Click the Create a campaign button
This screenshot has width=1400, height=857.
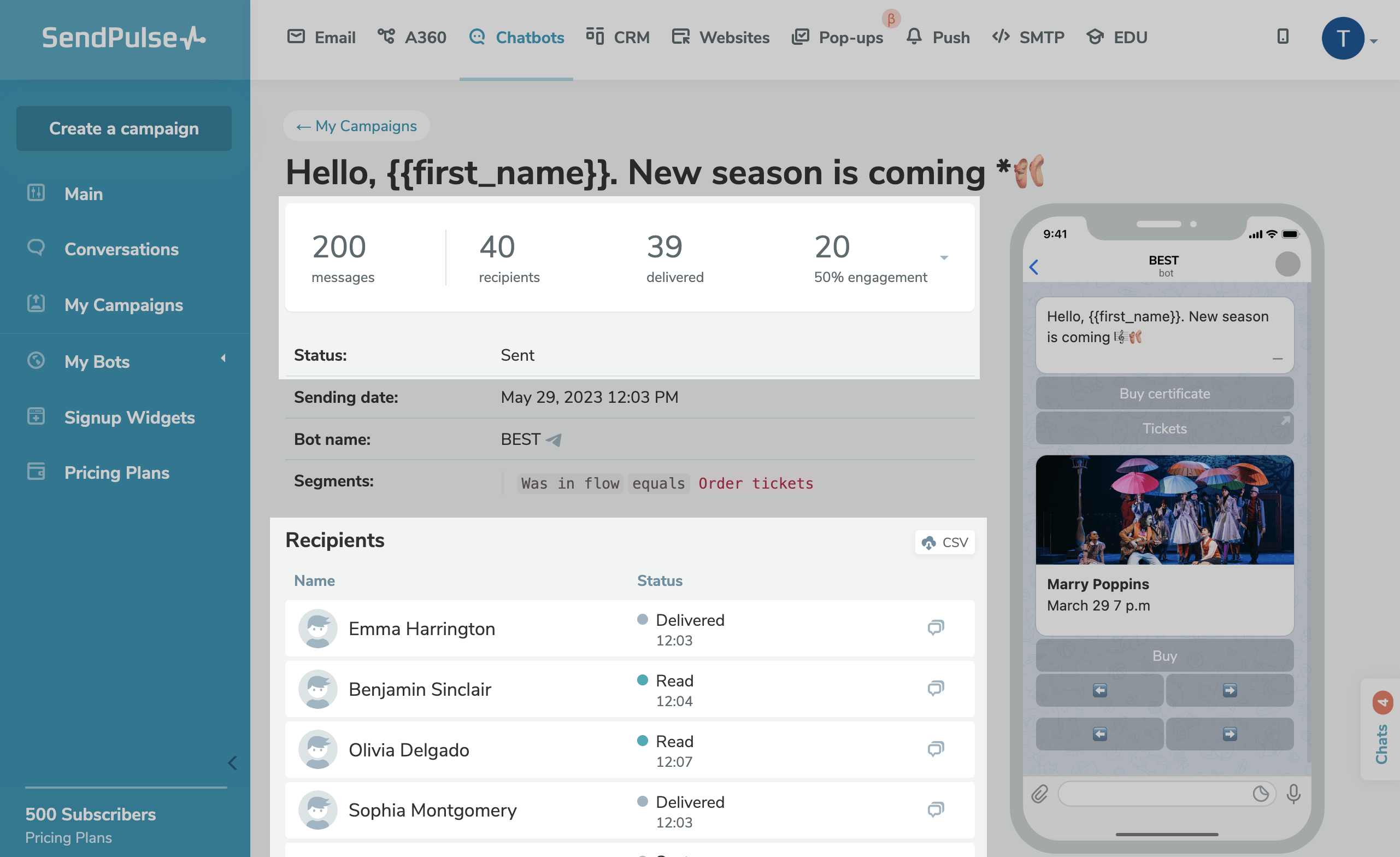click(x=124, y=128)
